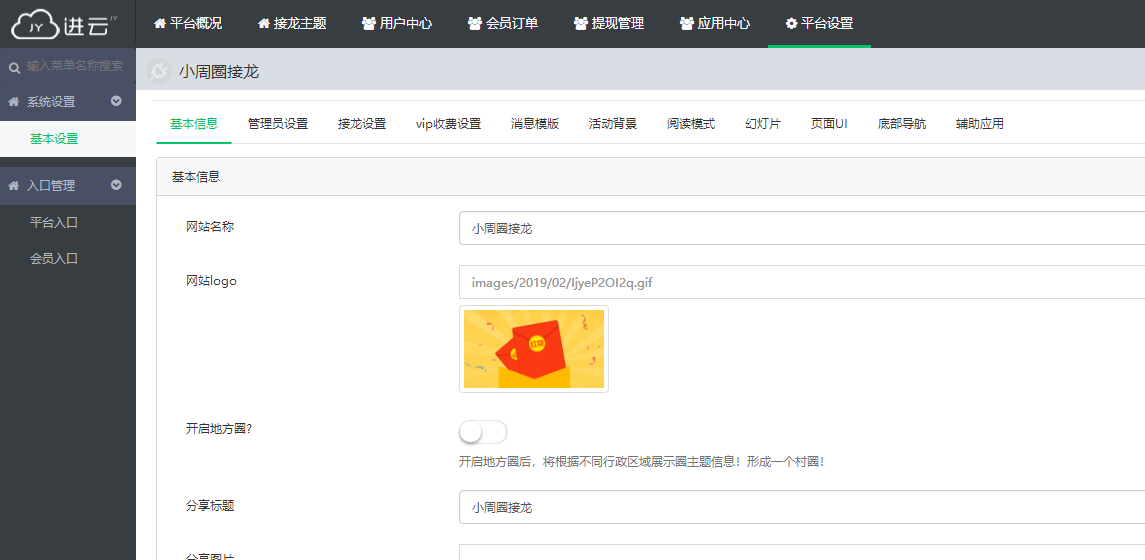Collapse the 系统设置 sidebar section
This screenshot has width=1145, height=560.
(x=116, y=101)
